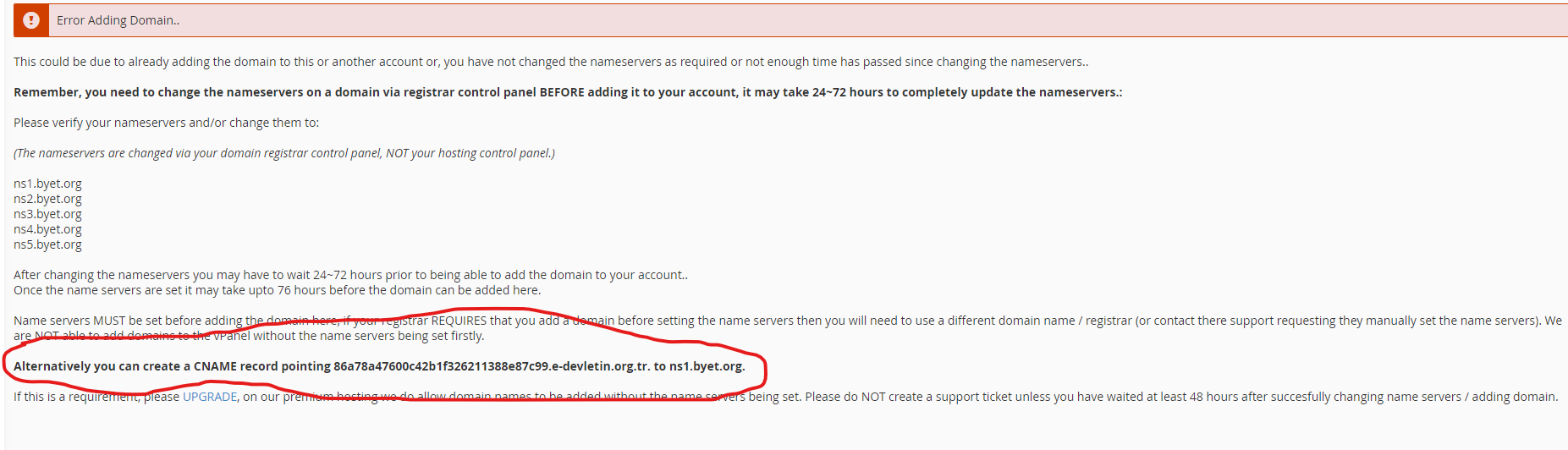
Task: Click the 'This could be due to' explanation
Action: [551, 62]
